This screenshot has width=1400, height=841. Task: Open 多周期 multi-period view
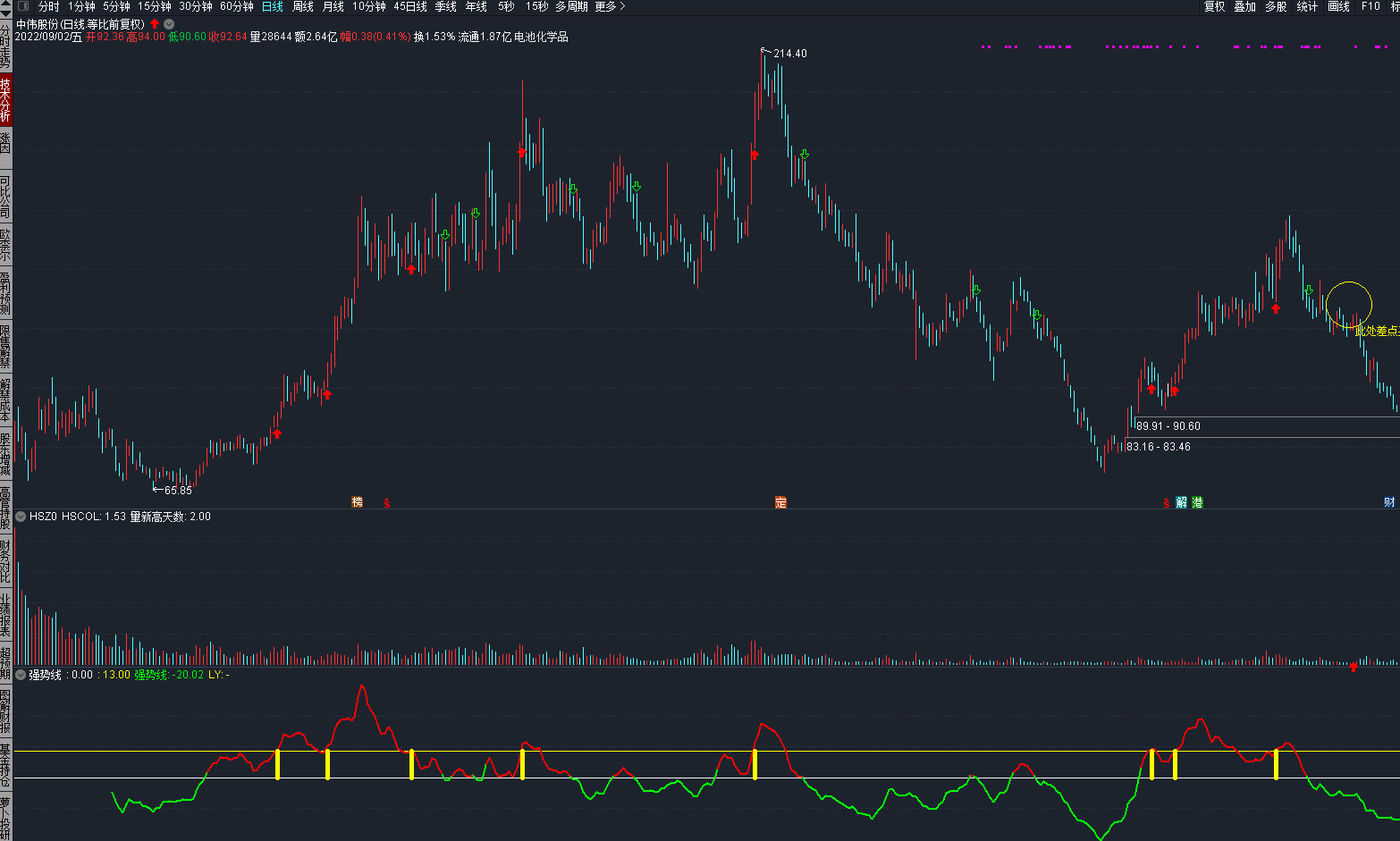(x=571, y=6)
